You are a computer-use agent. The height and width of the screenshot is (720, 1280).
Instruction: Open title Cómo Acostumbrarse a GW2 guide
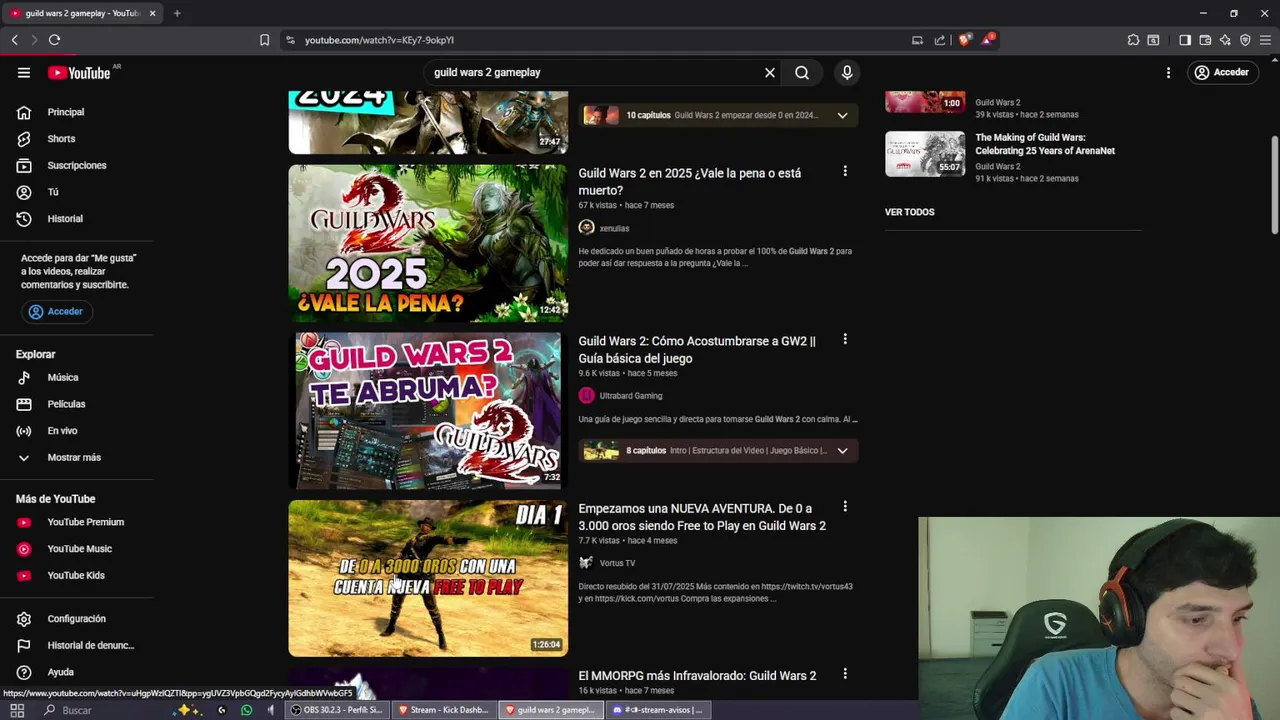tap(697, 350)
